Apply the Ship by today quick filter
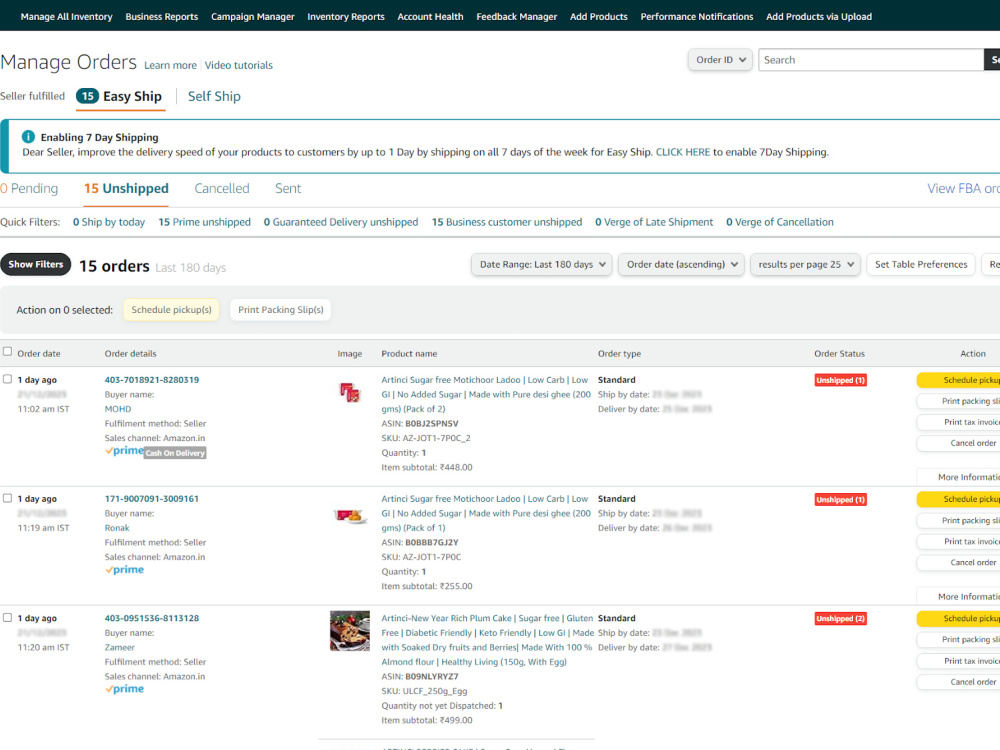This screenshot has width=1000, height=750. 108,222
